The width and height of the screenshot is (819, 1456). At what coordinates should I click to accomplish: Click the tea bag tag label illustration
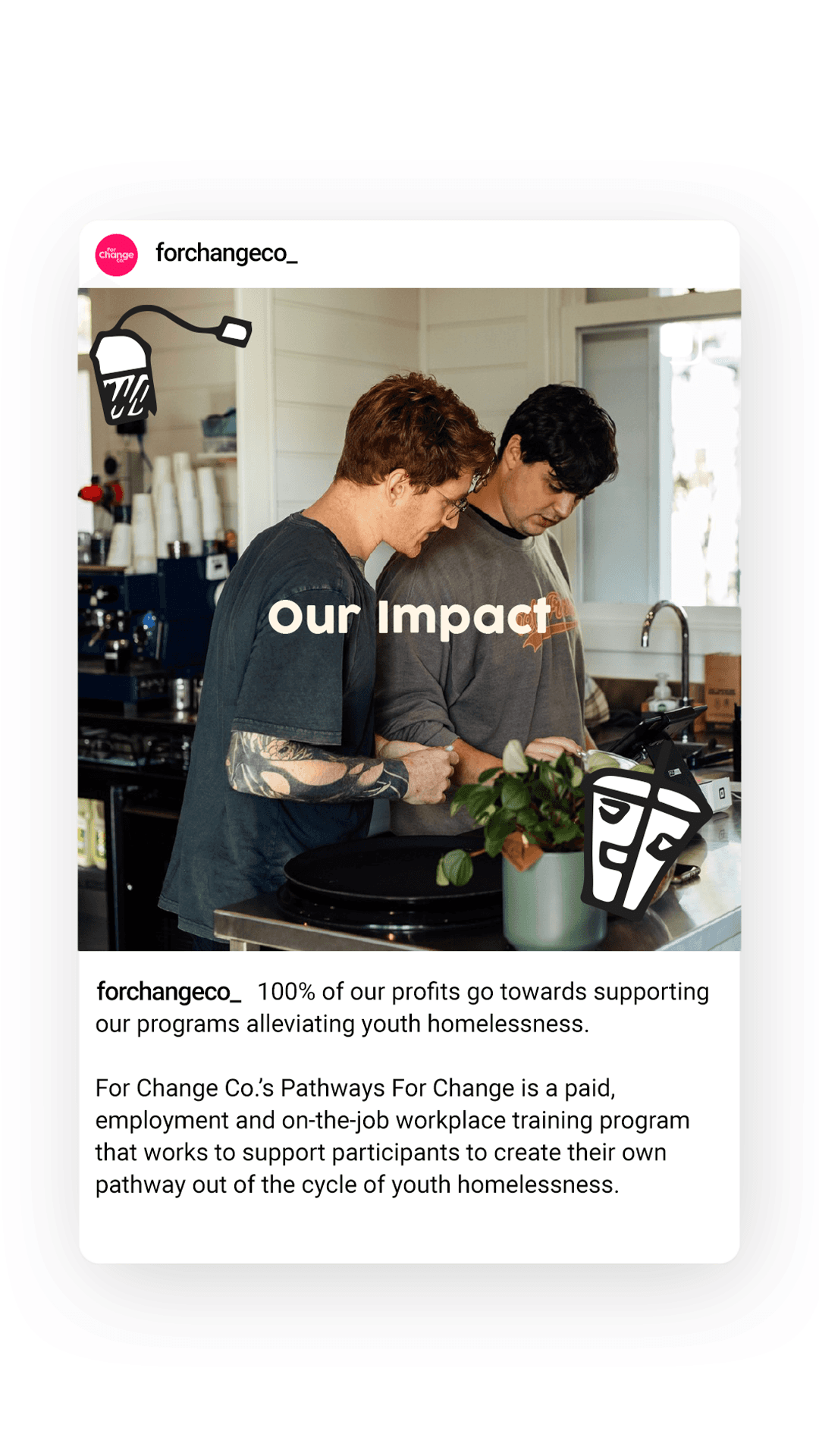pyautogui.click(x=234, y=331)
